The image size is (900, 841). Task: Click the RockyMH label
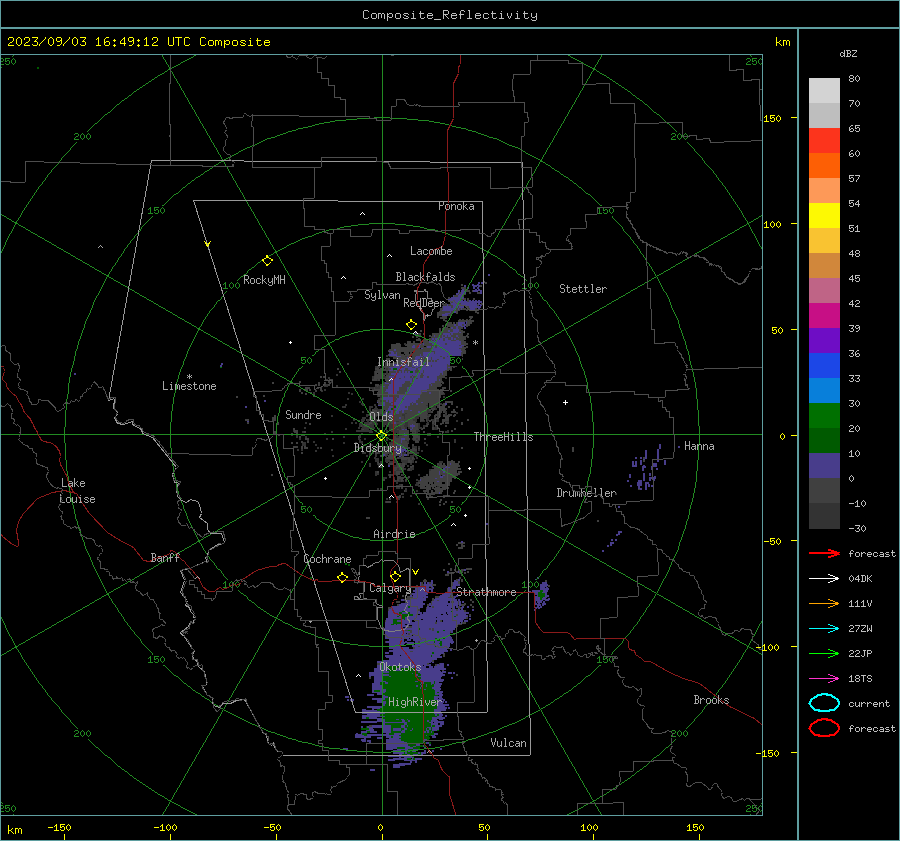[x=264, y=280]
